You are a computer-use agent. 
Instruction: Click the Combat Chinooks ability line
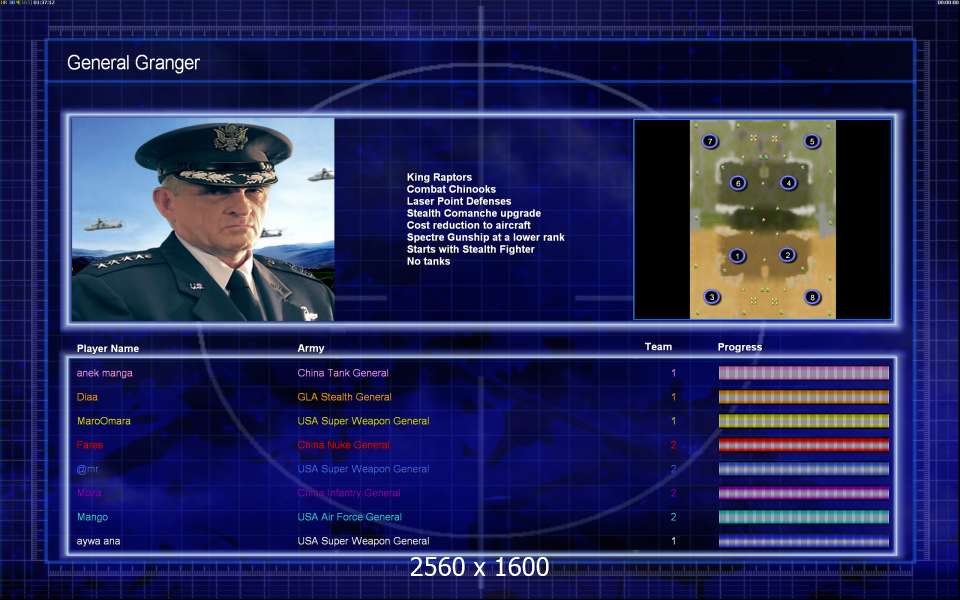tap(451, 189)
